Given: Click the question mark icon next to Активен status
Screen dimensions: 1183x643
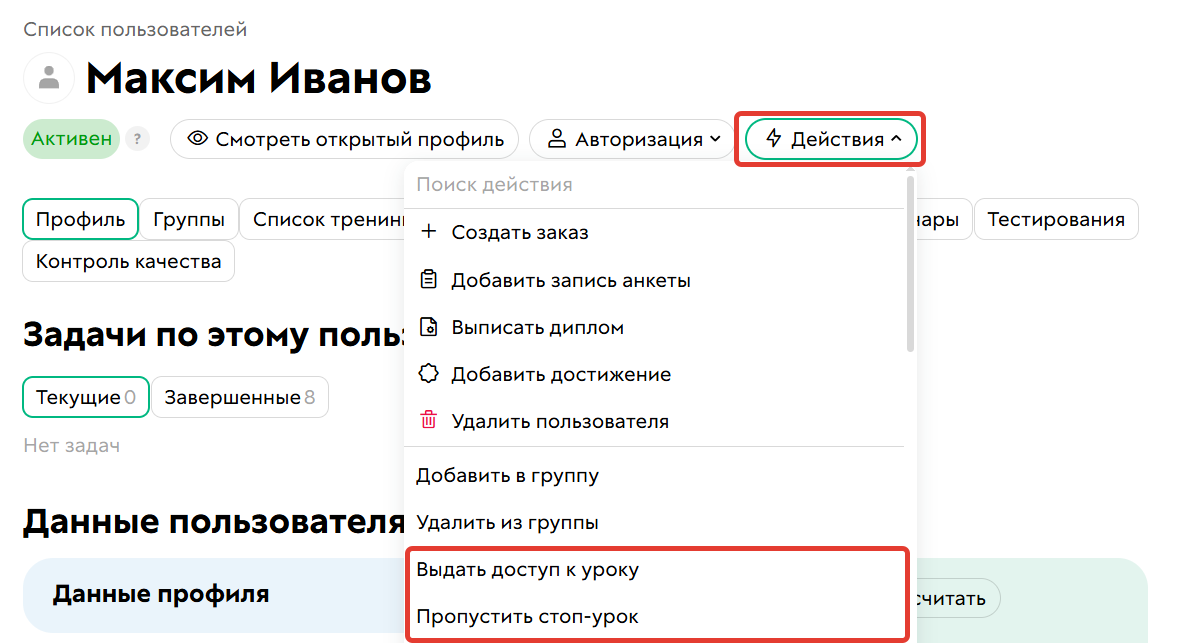Looking at the screenshot, I should 137,139.
